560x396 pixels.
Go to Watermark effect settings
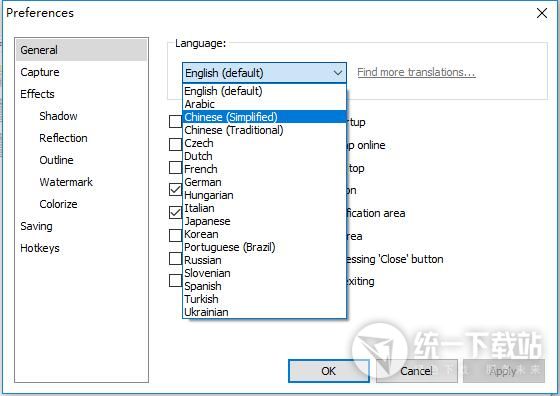click(x=66, y=182)
